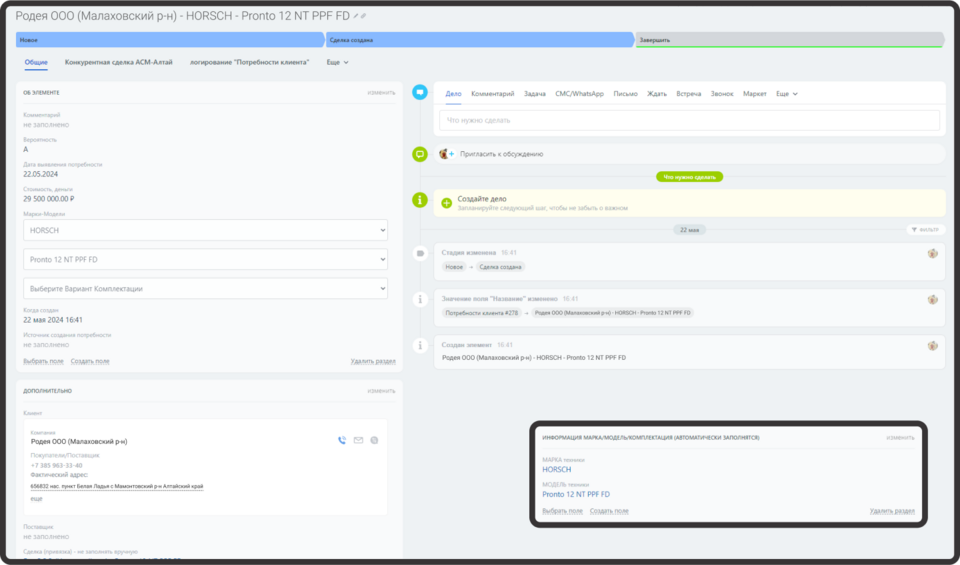Expand the Еще menu in timeline tabs

point(786,94)
